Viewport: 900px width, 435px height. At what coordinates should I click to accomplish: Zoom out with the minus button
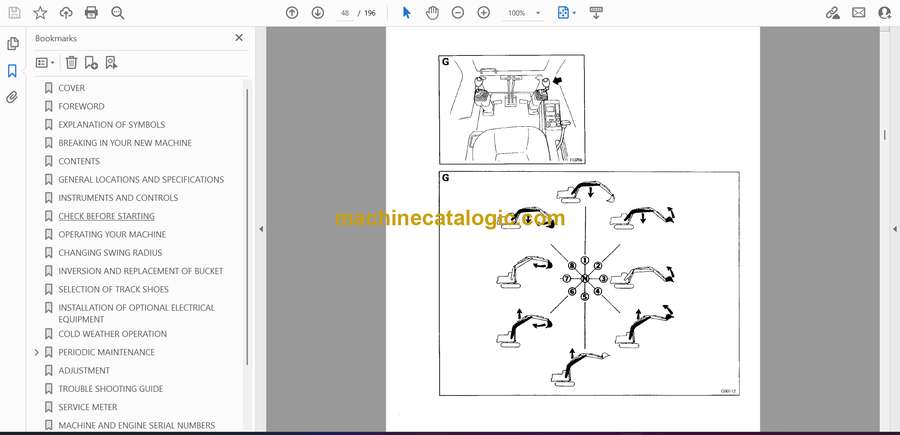pos(457,13)
